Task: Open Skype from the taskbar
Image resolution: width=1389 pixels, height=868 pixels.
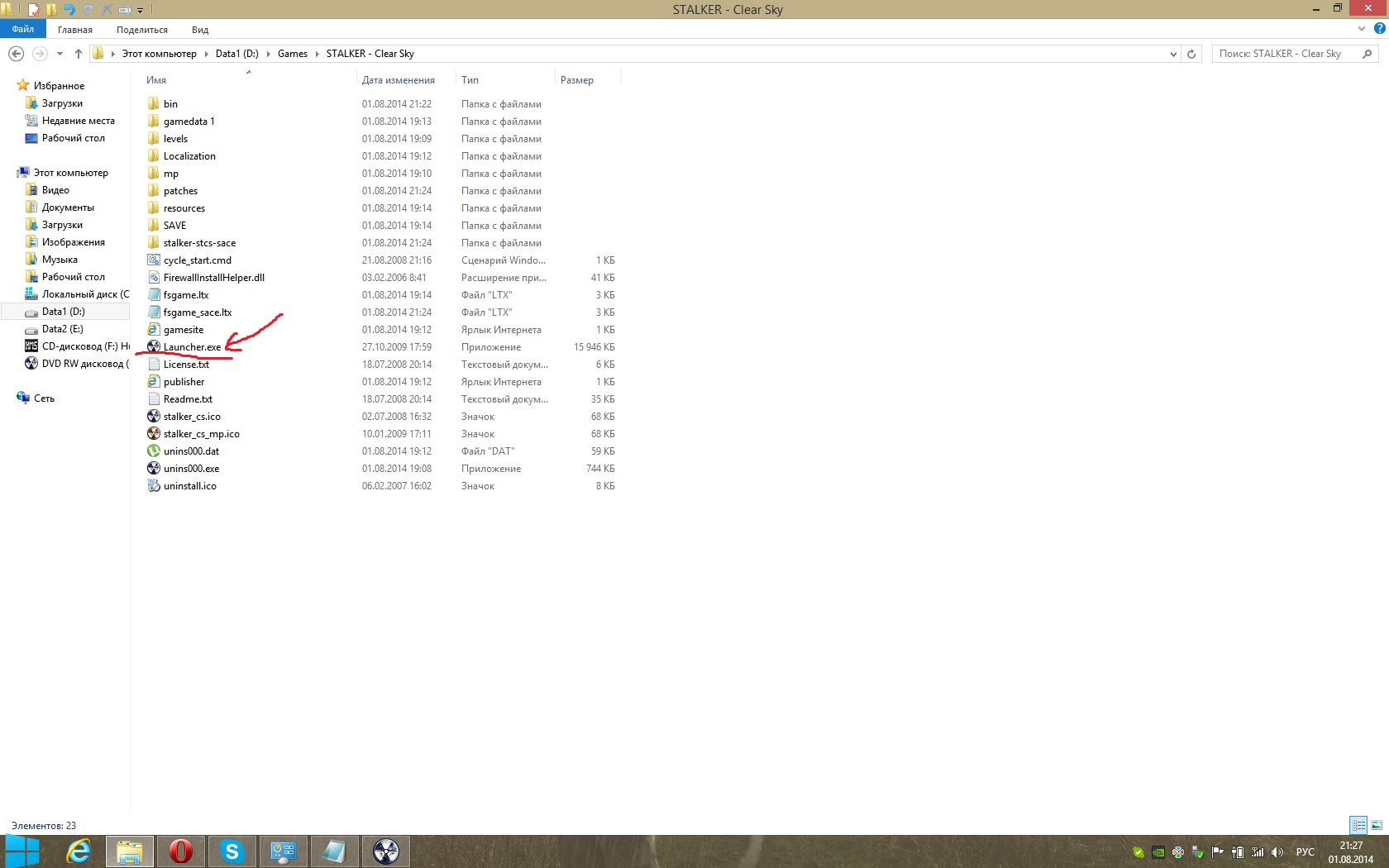Action: 232,851
